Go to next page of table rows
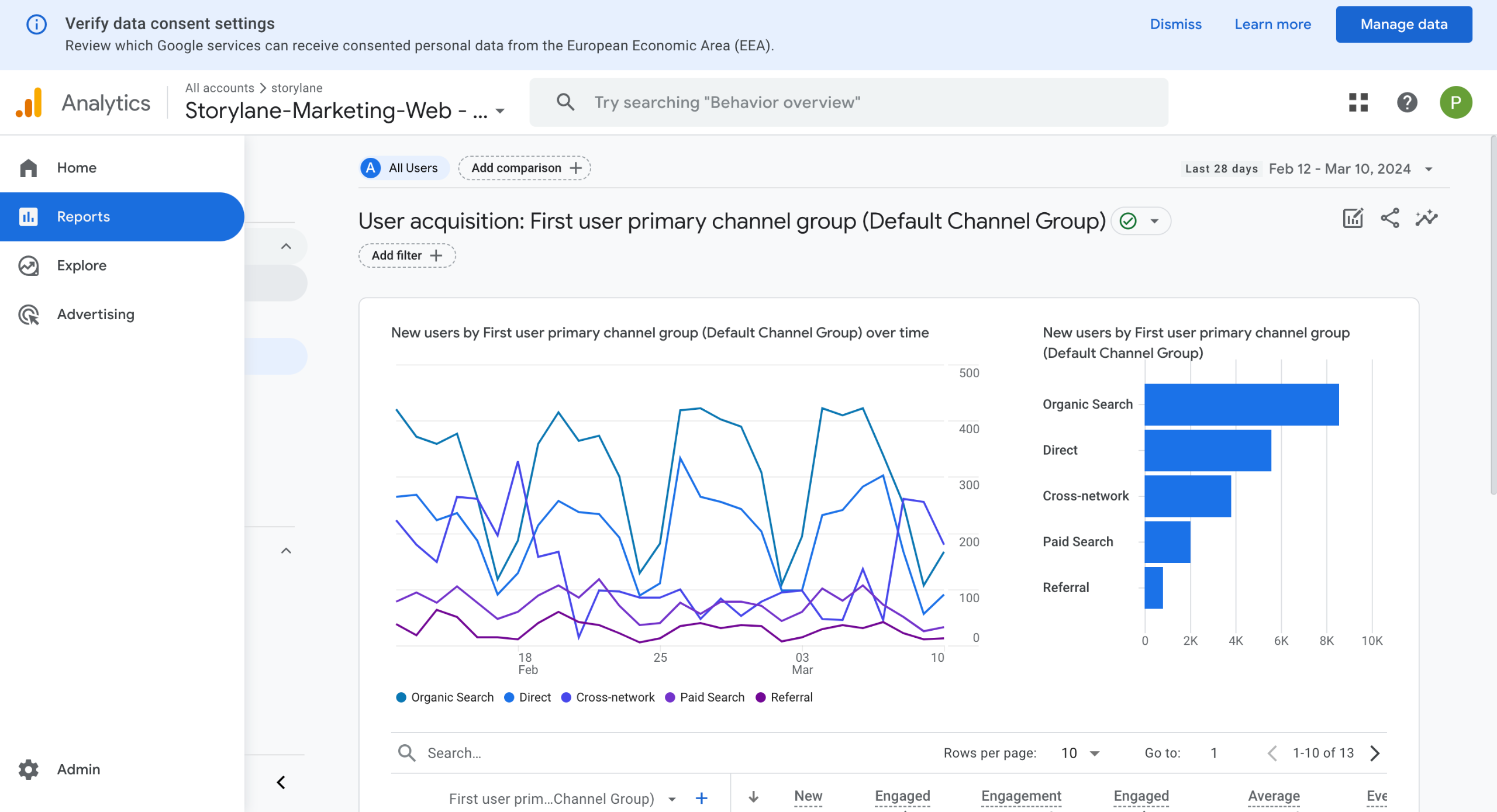This screenshot has height=812, width=1497. pyautogui.click(x=1375, y=753)
